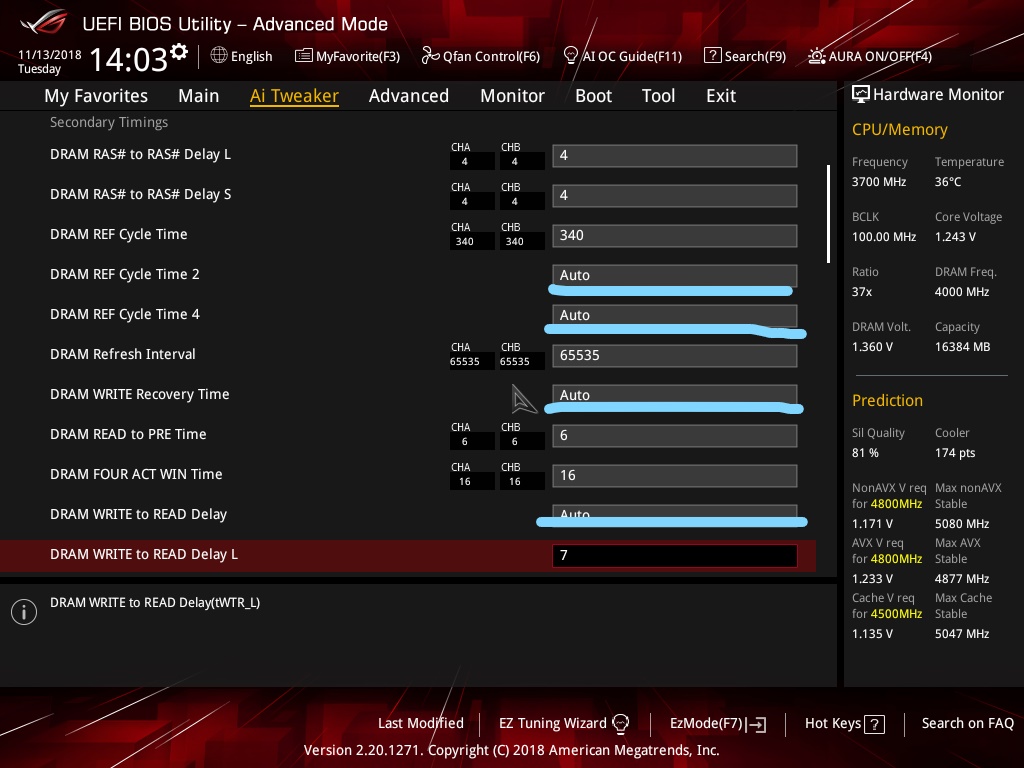Select the Ai Tweaker tab

pyautogui.click(x=294, y=96)
